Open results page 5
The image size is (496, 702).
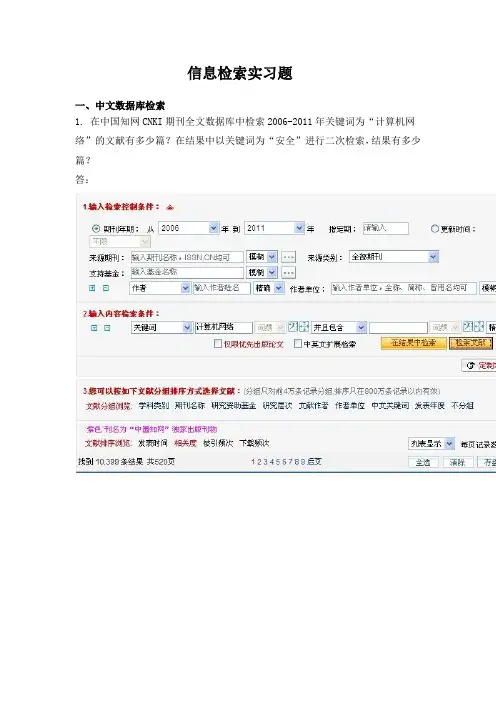pyautogui.click(x=278, y=462)
